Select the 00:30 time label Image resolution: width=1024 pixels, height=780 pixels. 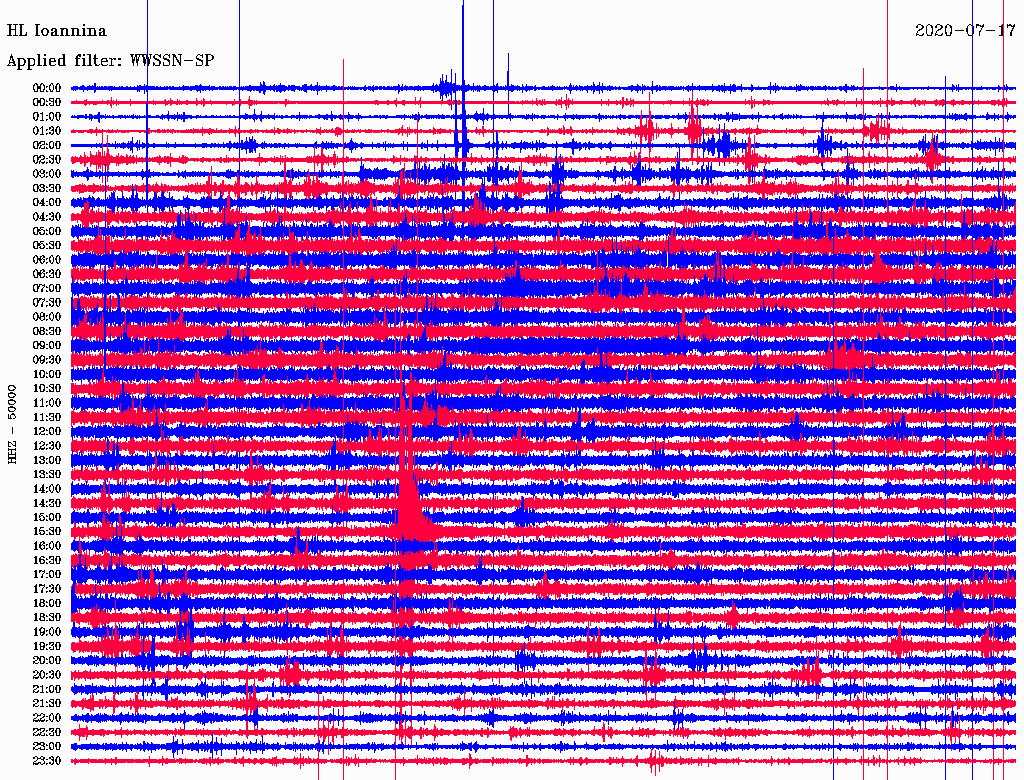47,102
